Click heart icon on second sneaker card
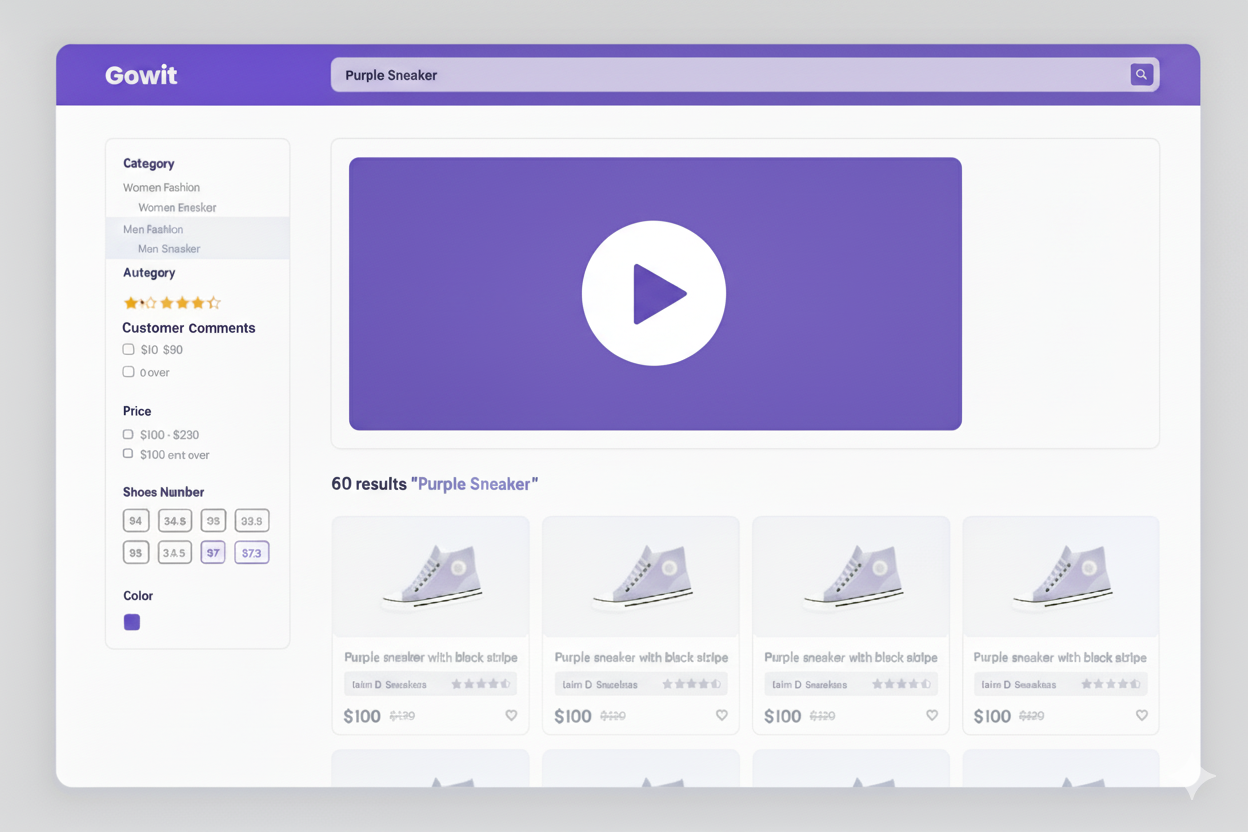The height and width of the screenshot is (832, 1248). pyautogui.click(x=721, y=716)
